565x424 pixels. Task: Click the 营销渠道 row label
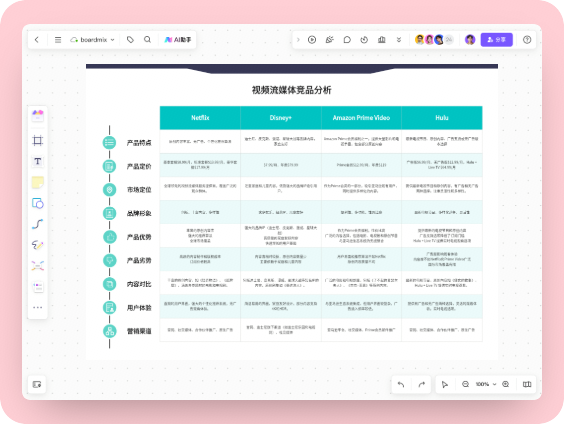[139, 331]
